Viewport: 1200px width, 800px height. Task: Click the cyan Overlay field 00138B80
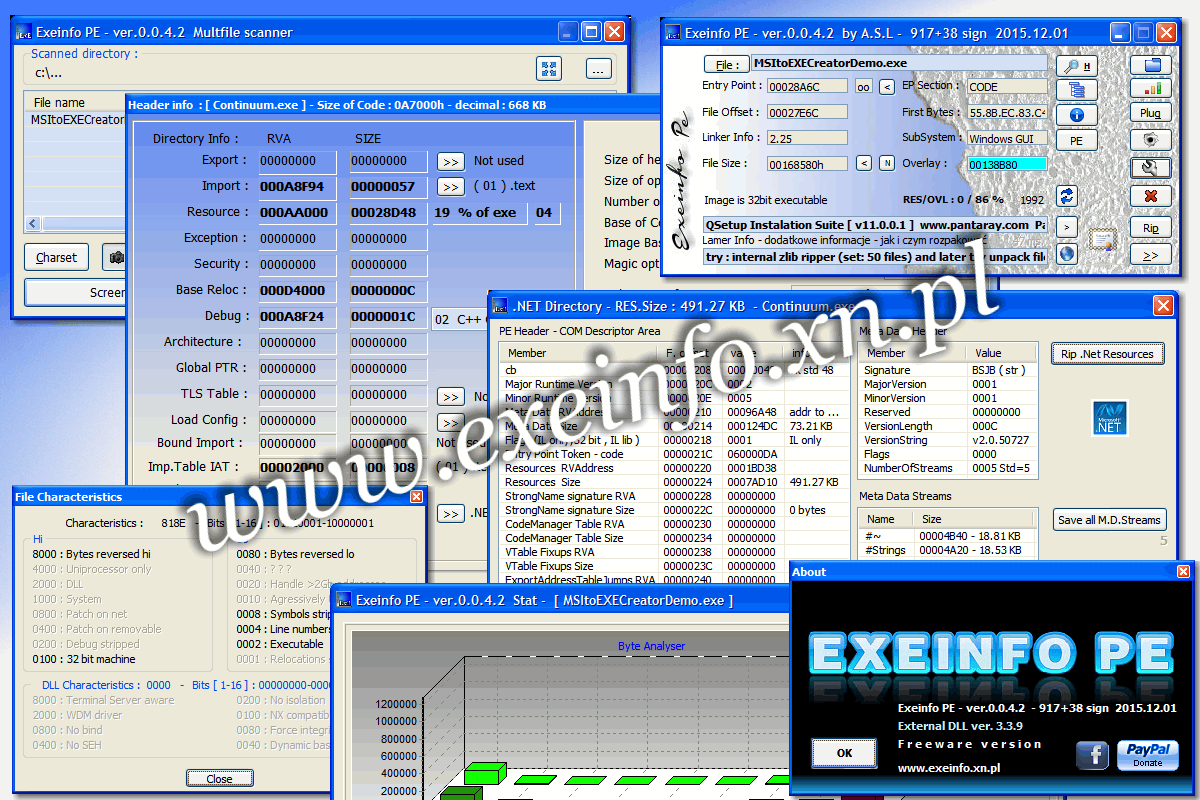point(1007,163)
